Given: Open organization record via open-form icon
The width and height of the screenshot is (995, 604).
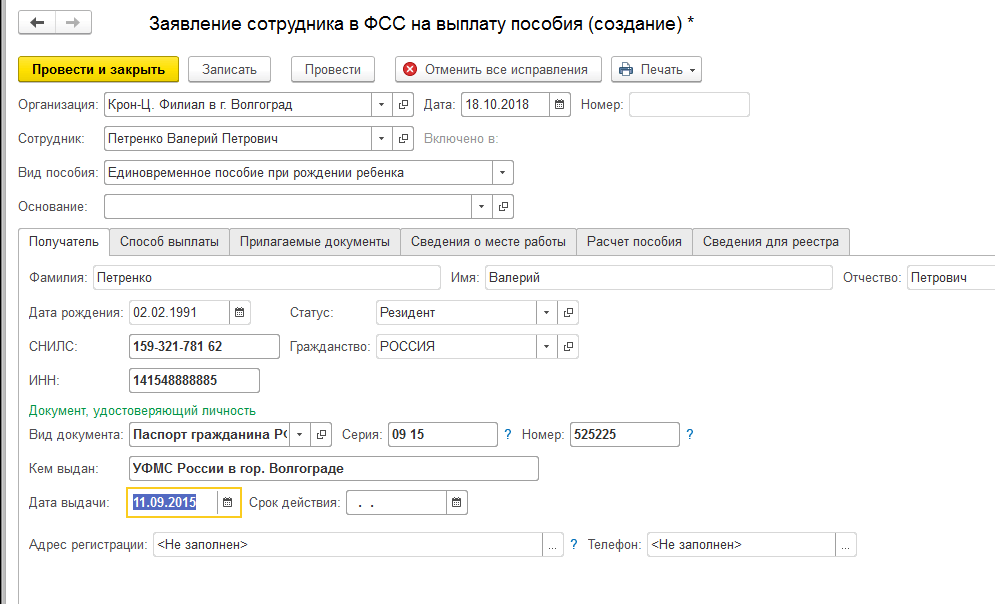Looking at the screenshot, I should pyautogui.click(x=404, y=104).
